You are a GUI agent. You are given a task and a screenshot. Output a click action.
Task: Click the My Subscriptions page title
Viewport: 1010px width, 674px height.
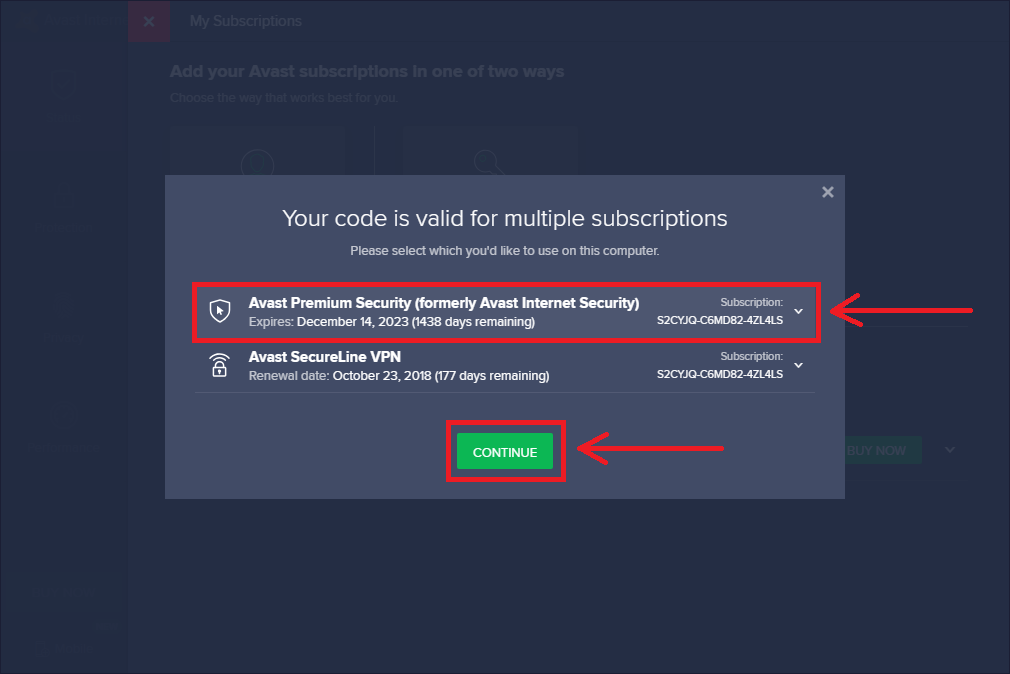tap(245, 21)
